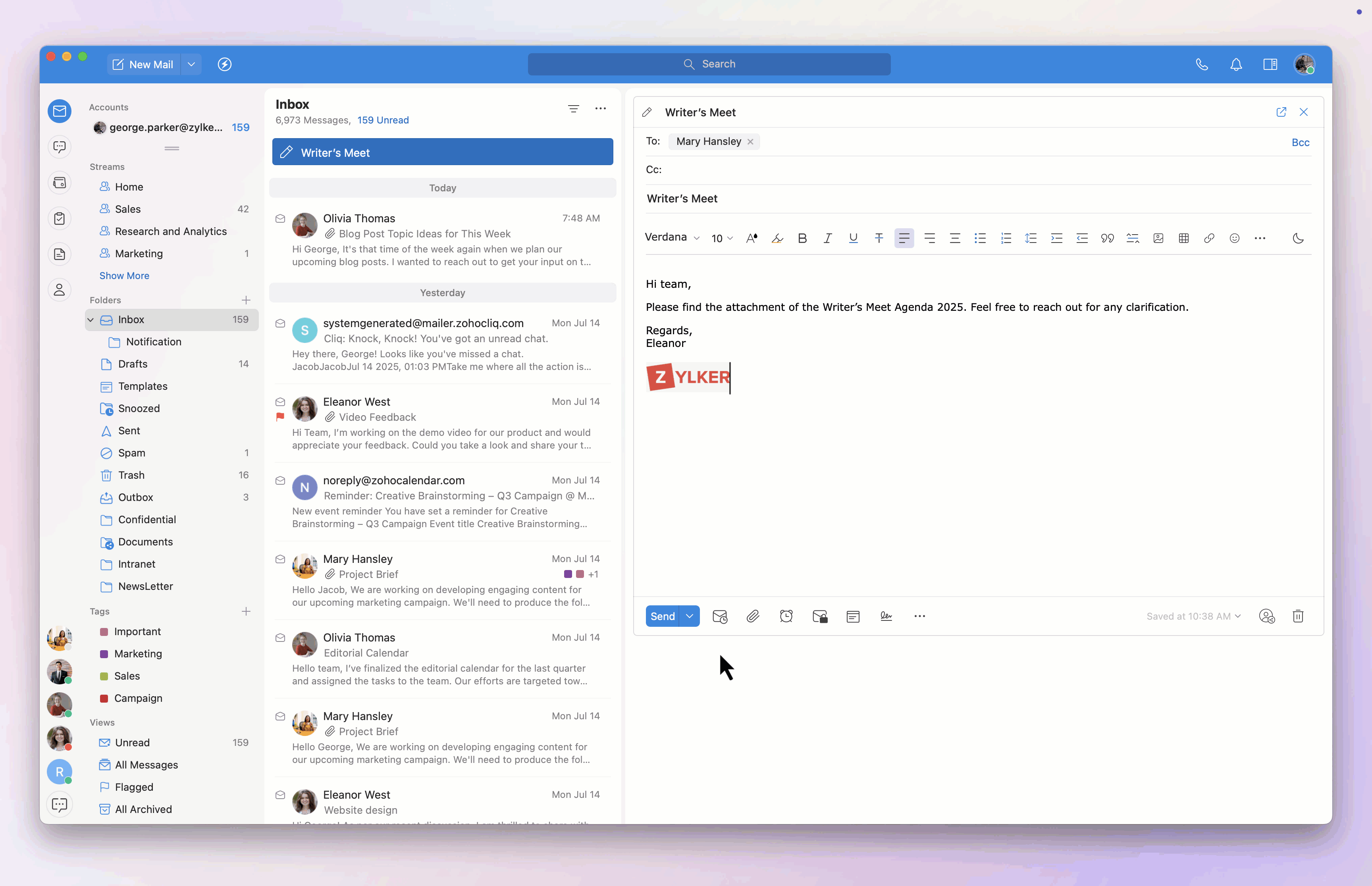The image size is (1372, 886).
Task: Expand the Send options dropdown arrow
Action: [x=689, y=616]
